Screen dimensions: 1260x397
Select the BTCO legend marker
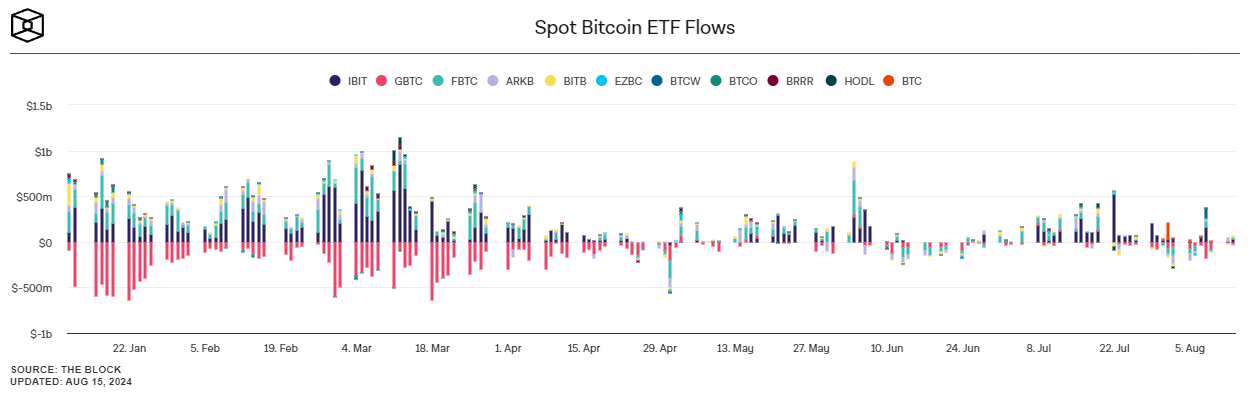714,80
